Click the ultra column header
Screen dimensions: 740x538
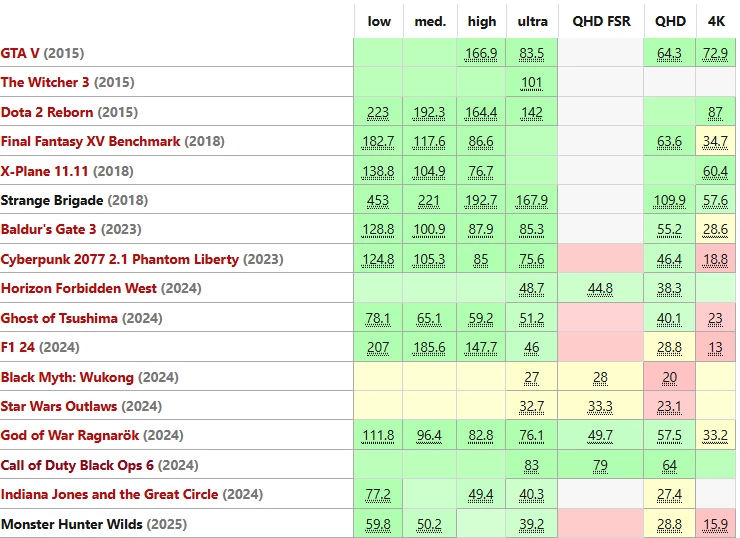(532, 22)
